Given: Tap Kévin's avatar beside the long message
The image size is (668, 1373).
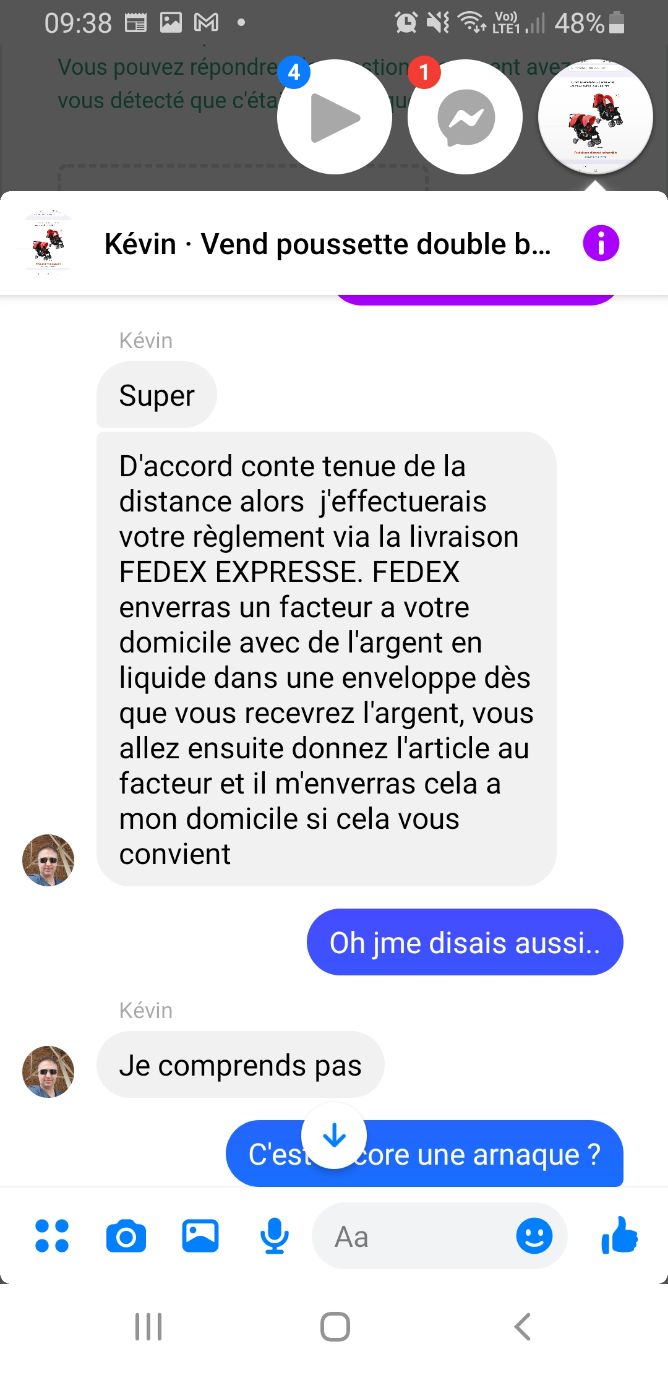Looking at the screenshot, I should 48,860.
